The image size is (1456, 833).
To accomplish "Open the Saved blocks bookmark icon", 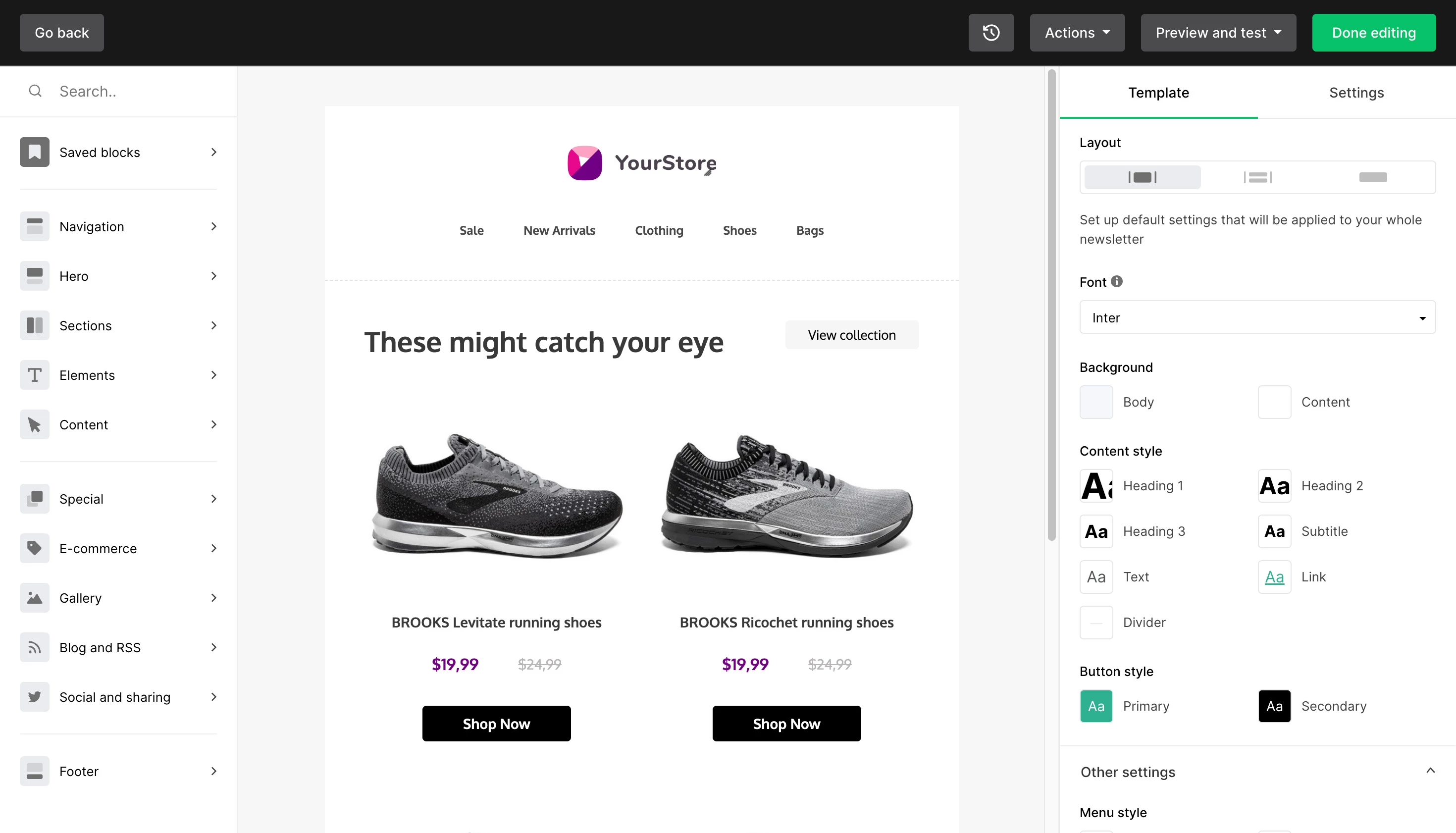I will pyautogui.click(x=34, y=152).
